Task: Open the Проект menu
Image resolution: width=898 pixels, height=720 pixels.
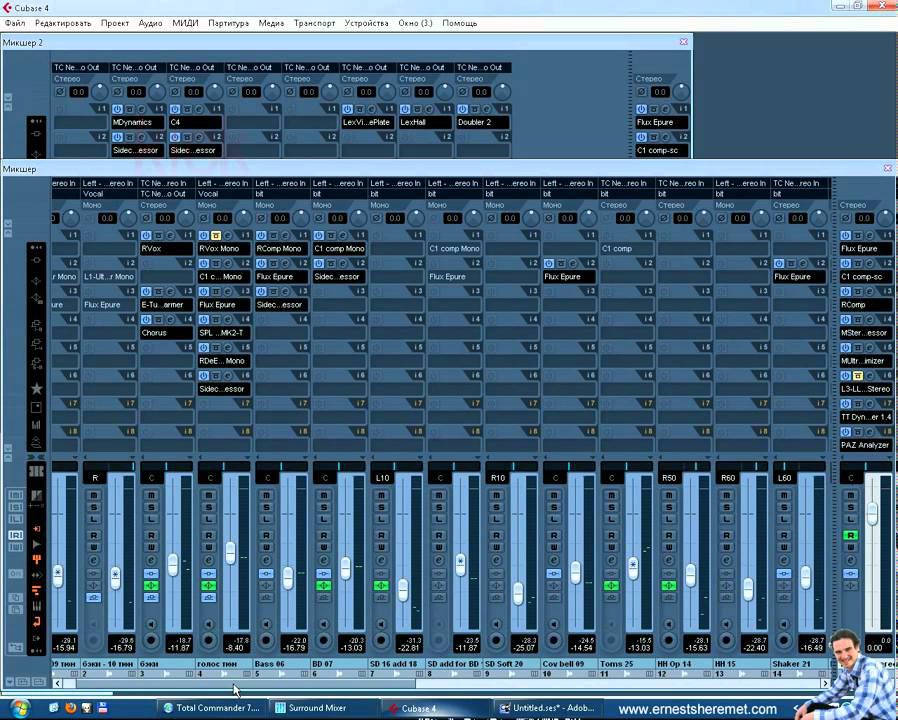Action: pos(115,23)
